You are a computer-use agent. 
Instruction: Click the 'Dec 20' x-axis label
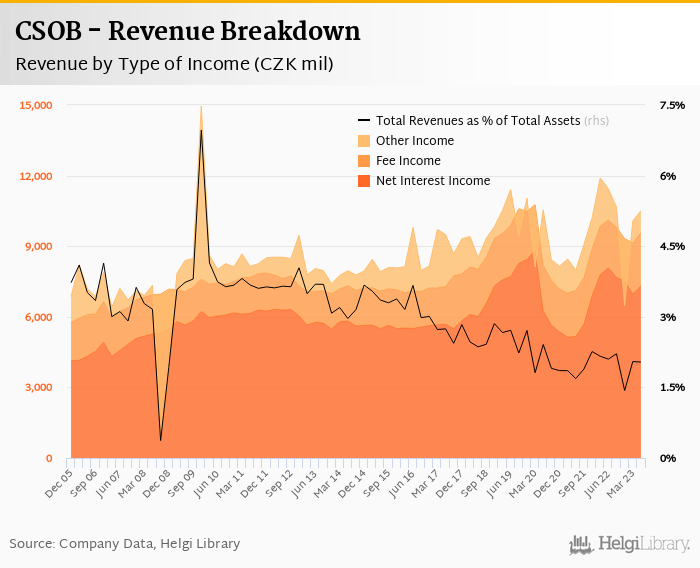548,484
